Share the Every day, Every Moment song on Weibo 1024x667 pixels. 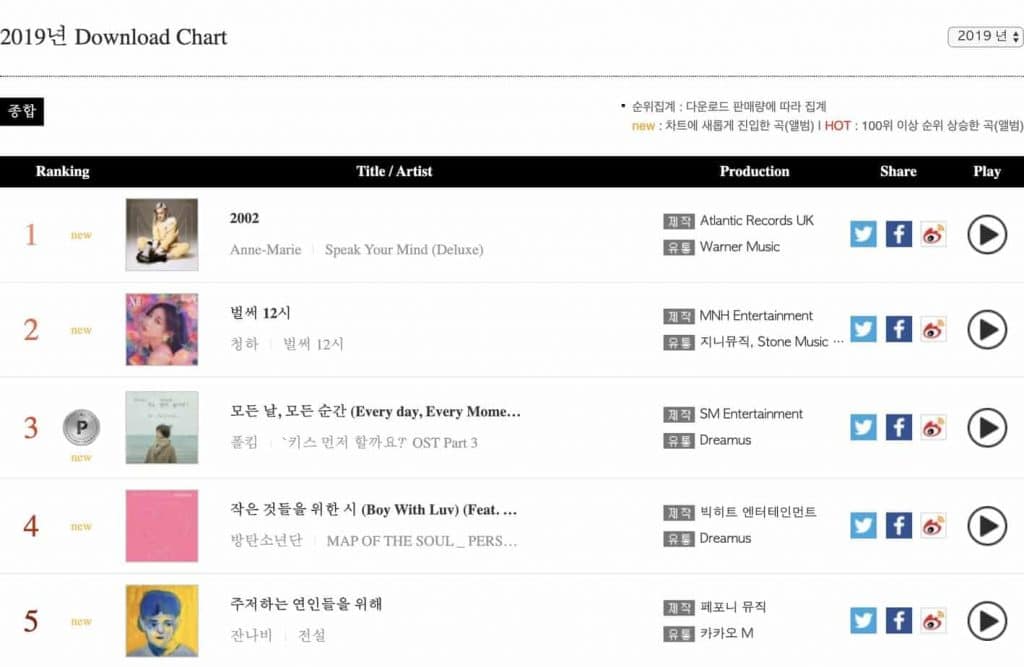click(x=933, y=427)
